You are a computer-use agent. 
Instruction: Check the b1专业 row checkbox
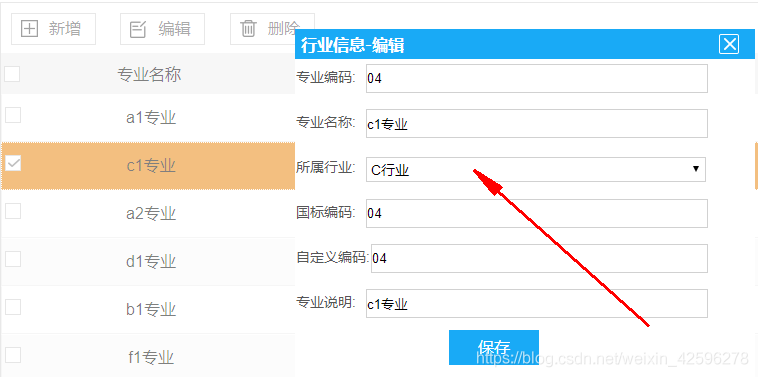tap(13, 307)
